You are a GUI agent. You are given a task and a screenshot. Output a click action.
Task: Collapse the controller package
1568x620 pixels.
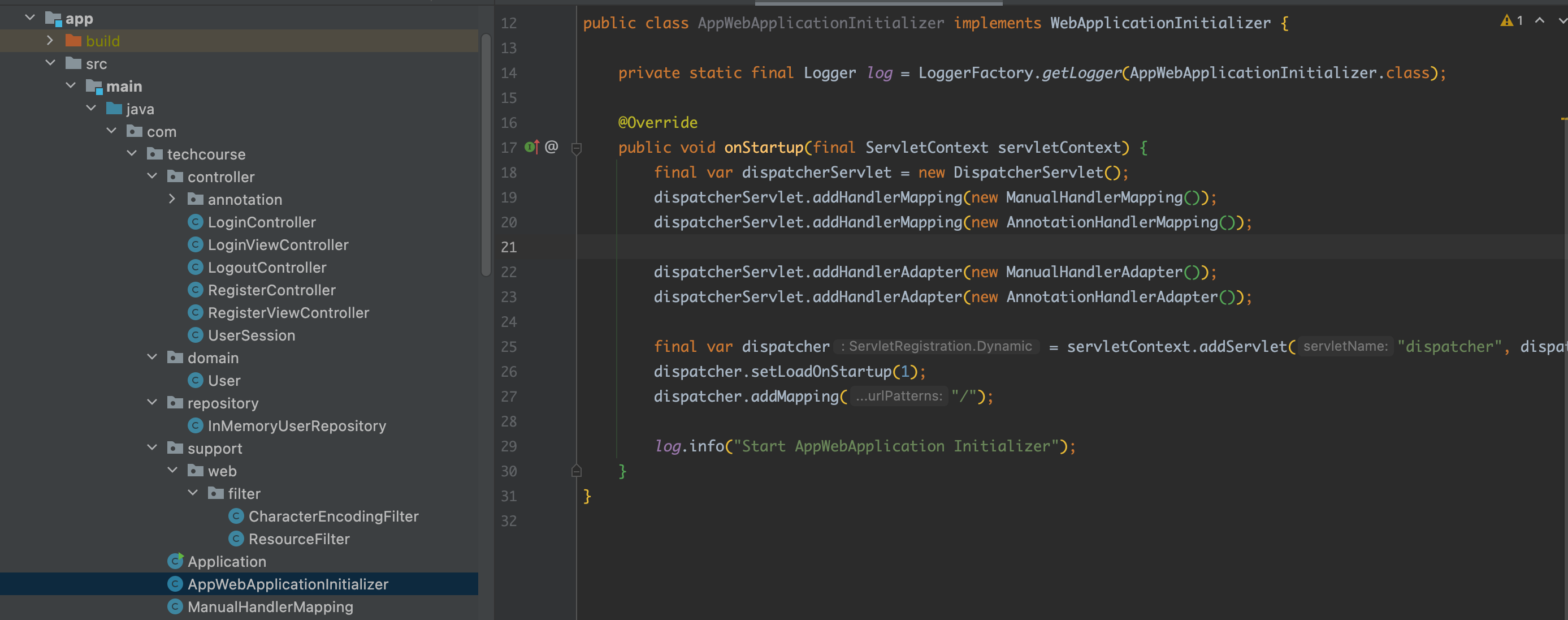click(151, 176)
